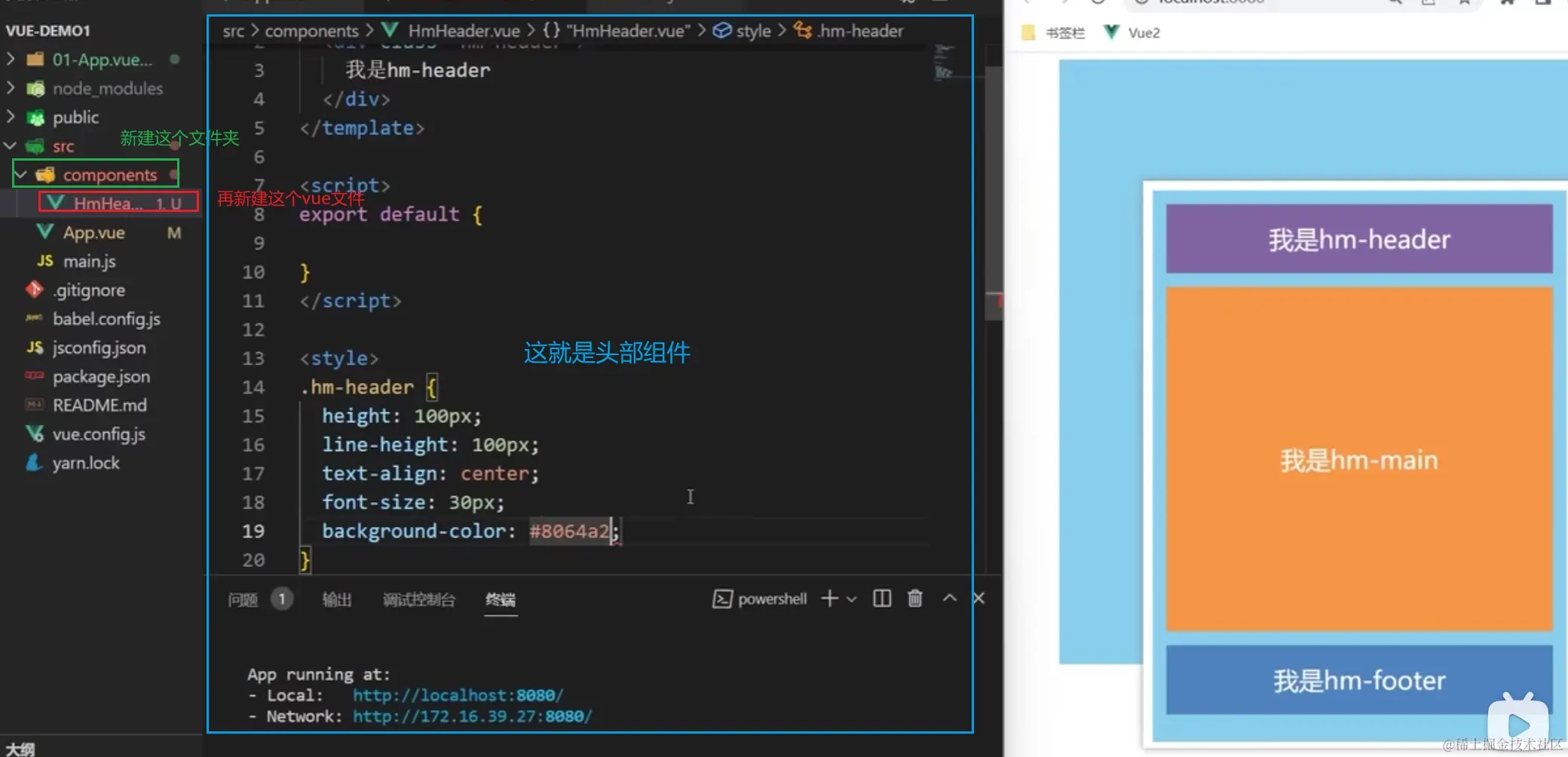
Task: Switch to the 输出 tab
Action: tap(337, 599)
